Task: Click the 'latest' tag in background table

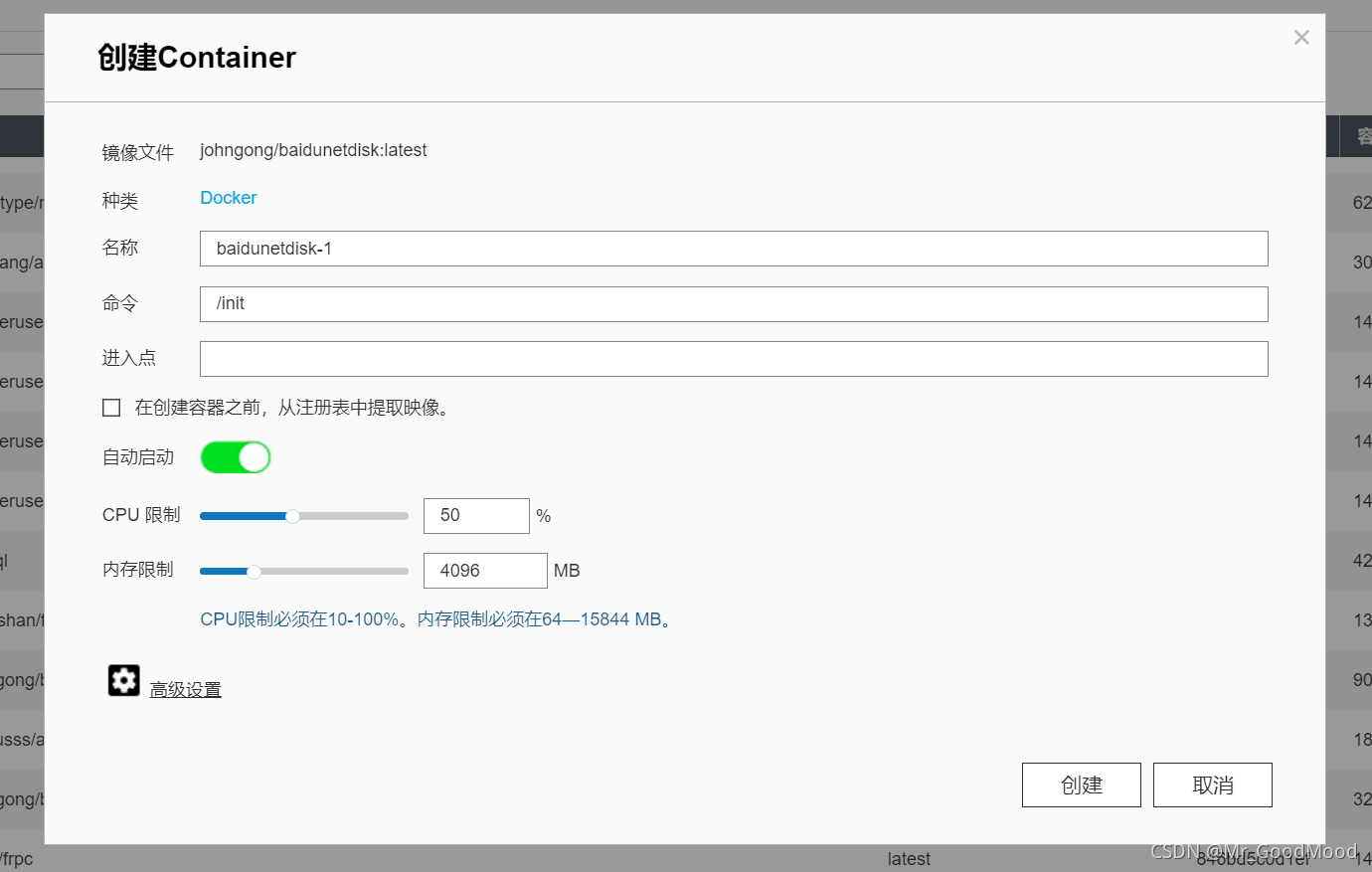Action: click(909, 859)
